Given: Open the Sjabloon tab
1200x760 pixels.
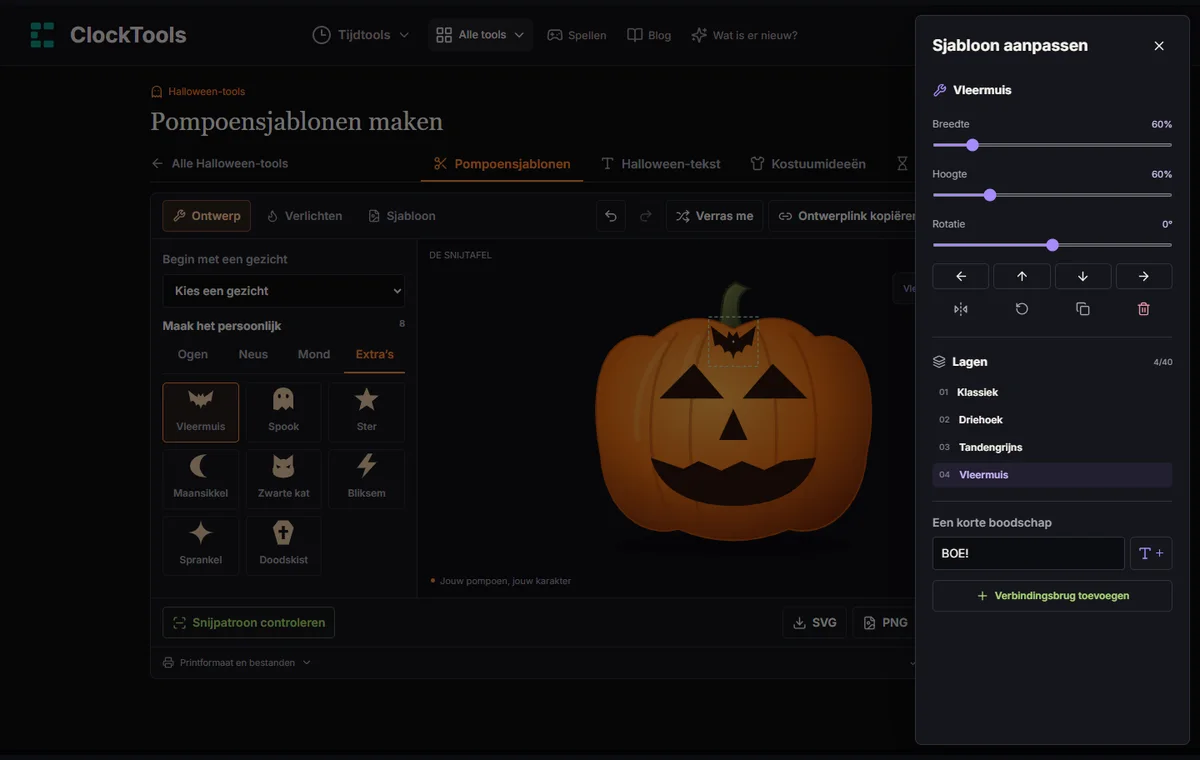Looking at the screenshot, I should pyautogui.click(x=402, y=216).
